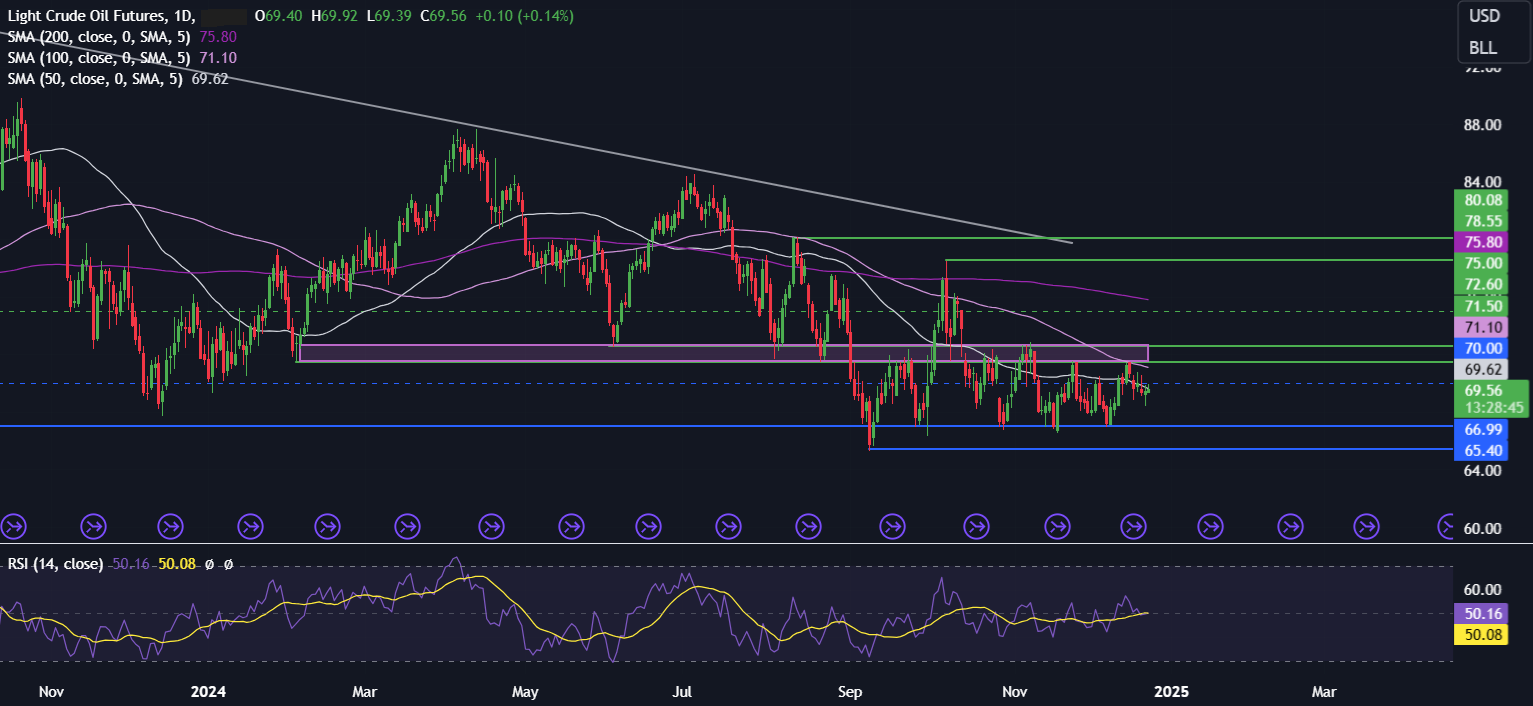Select the RSI (14, close) indicator legend
1533x706 pixels.
[x=55, y=564]
